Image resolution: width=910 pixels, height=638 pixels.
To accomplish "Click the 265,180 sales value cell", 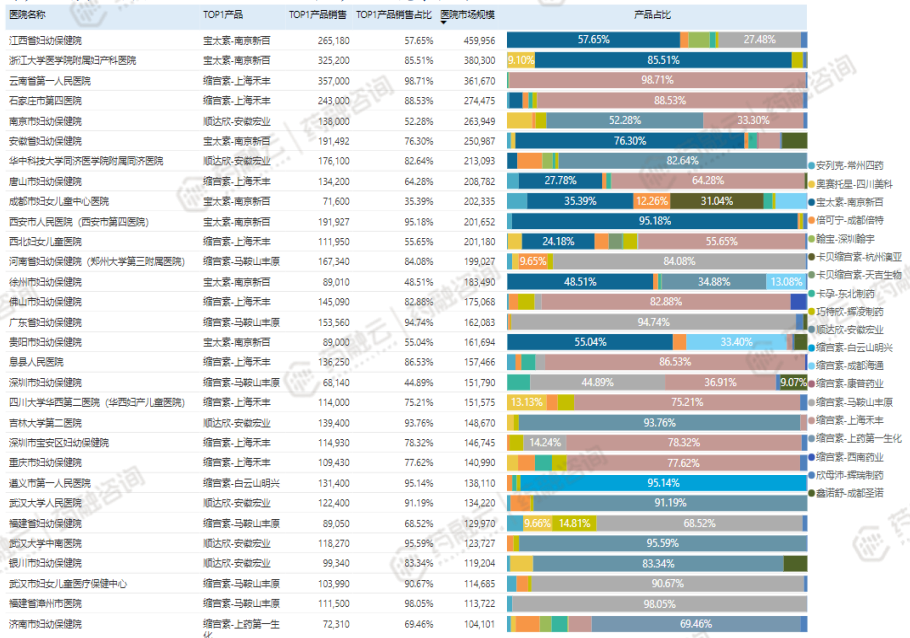I will [x=333, y=40].
